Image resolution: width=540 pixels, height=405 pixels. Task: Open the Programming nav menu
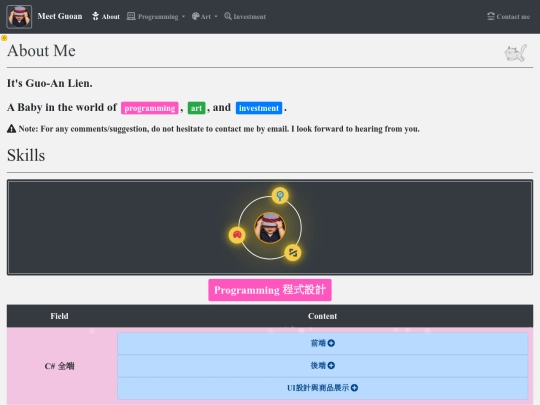(156, 17)
